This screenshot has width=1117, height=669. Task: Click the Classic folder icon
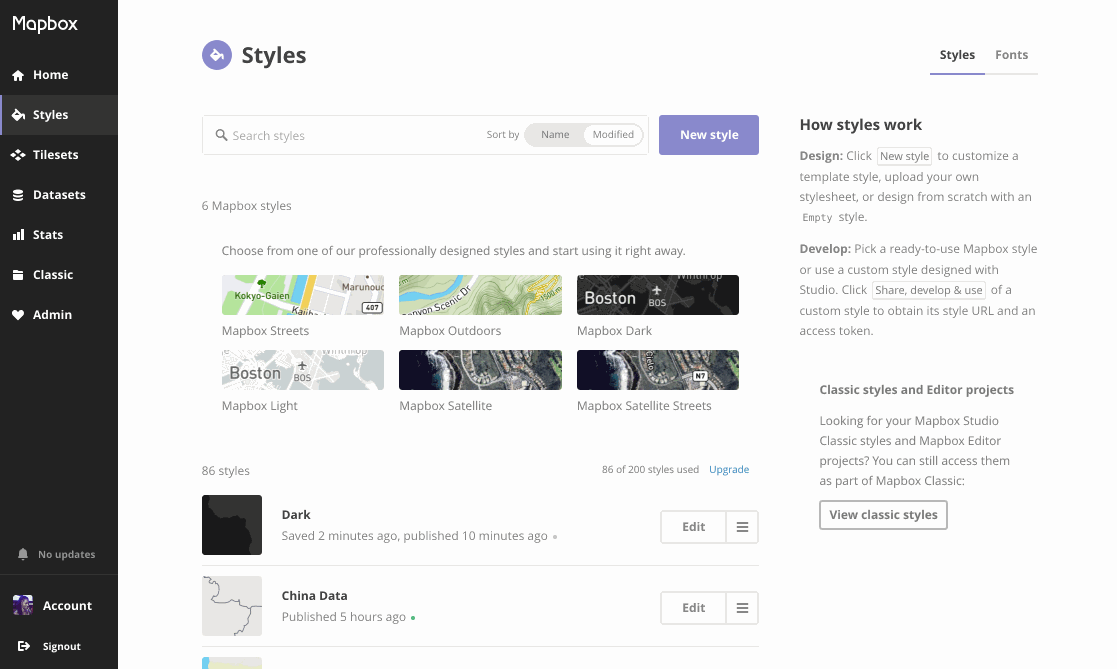click(x=18, y=275)
